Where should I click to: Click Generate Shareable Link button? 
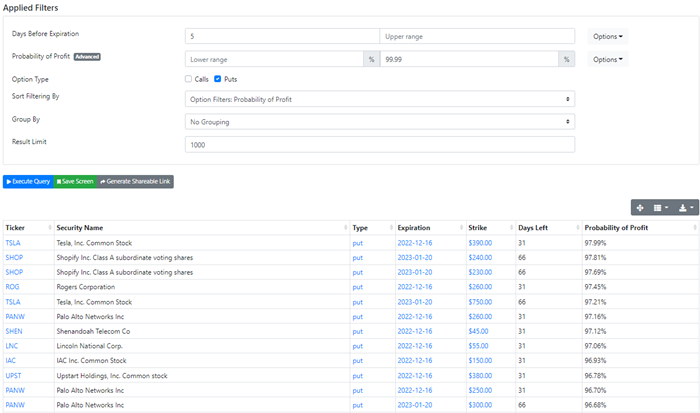(135, 181)
